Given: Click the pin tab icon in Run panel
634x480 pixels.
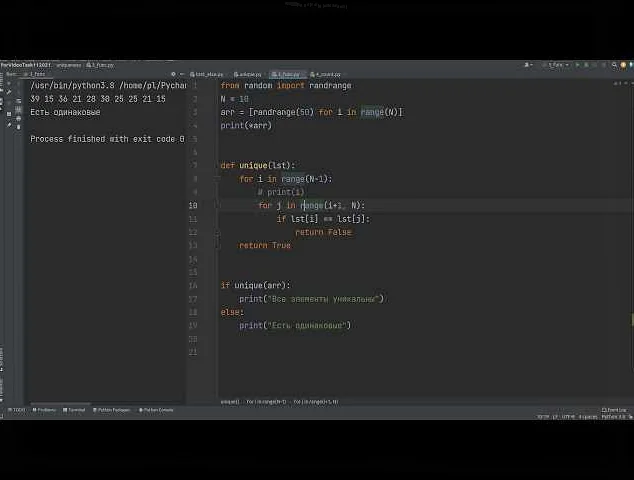Looking at the screenshot, I should coord(9,125).
